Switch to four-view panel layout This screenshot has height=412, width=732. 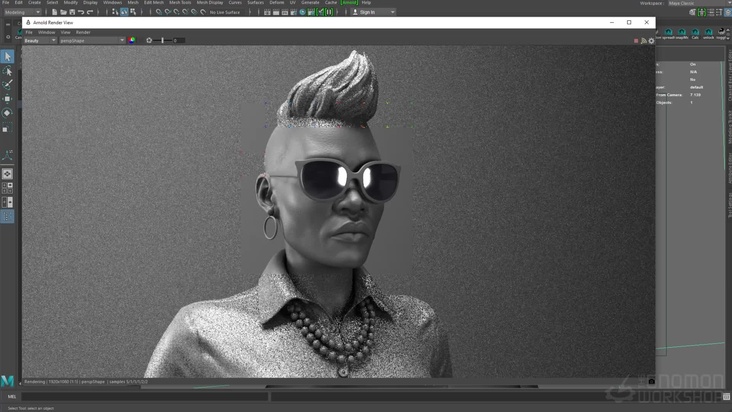[7, 188]
